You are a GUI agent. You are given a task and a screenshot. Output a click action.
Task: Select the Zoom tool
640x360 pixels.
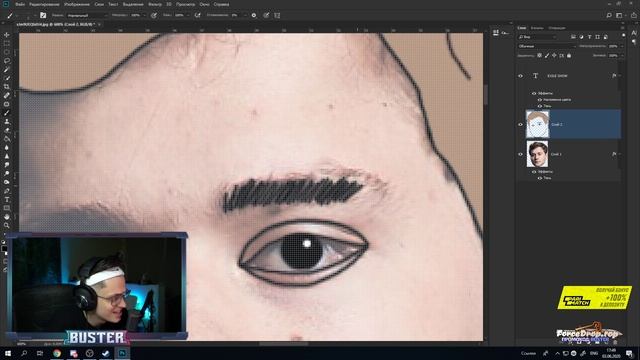(7, 225)
